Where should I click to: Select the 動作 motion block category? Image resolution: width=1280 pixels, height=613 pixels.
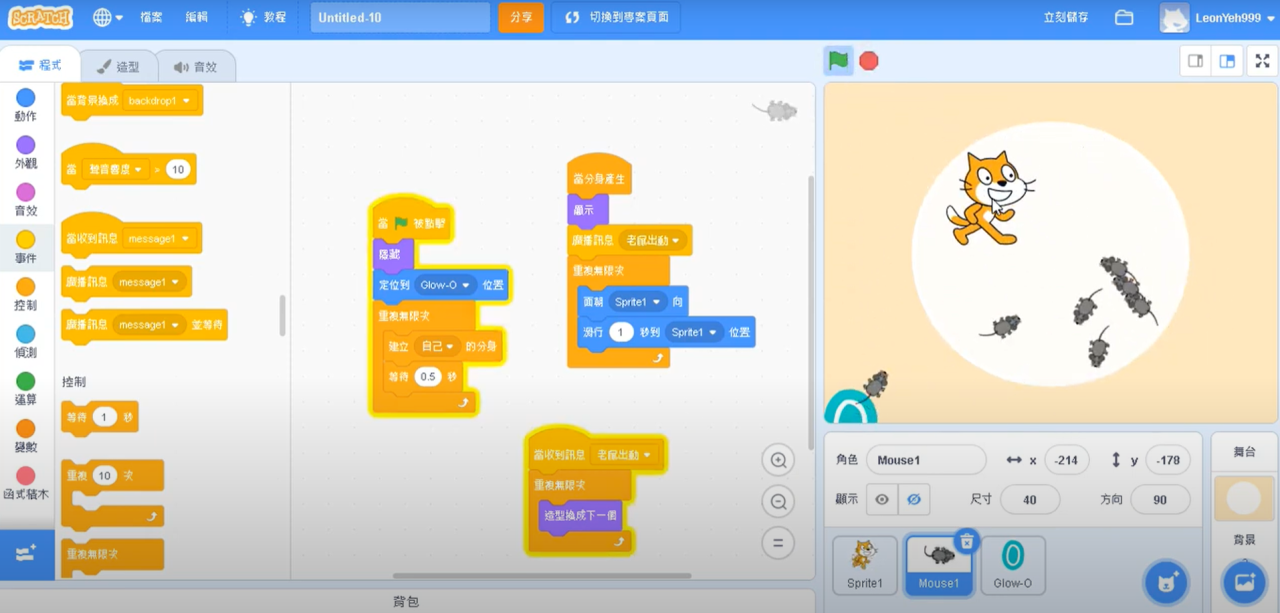pos(26,105)
